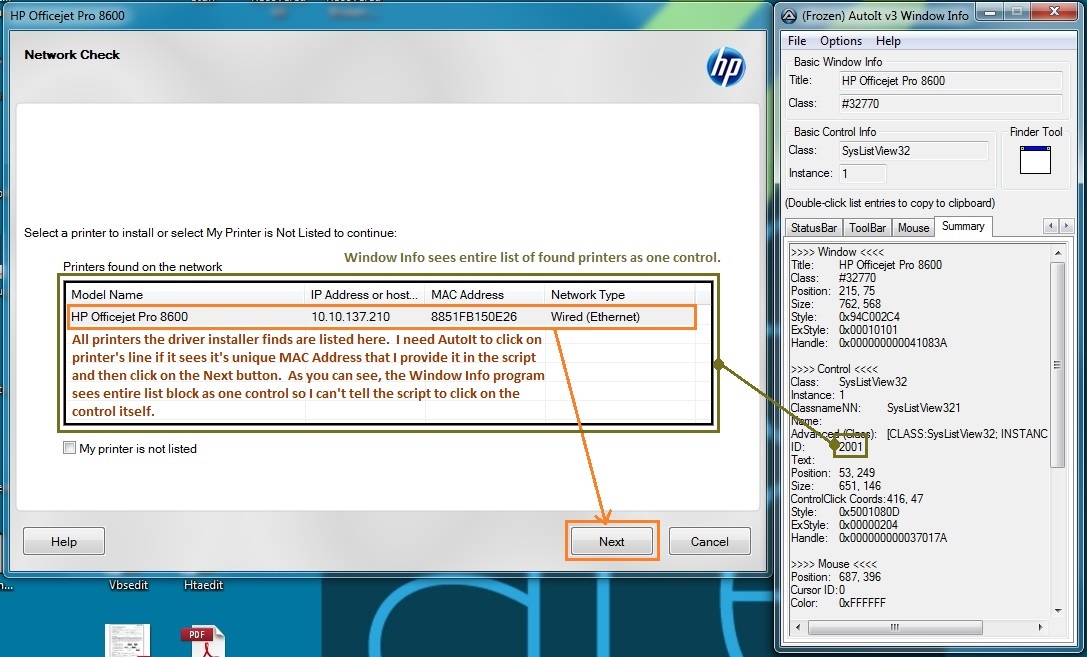
Task: Click the Model Name column header
Action: [185, 295]
